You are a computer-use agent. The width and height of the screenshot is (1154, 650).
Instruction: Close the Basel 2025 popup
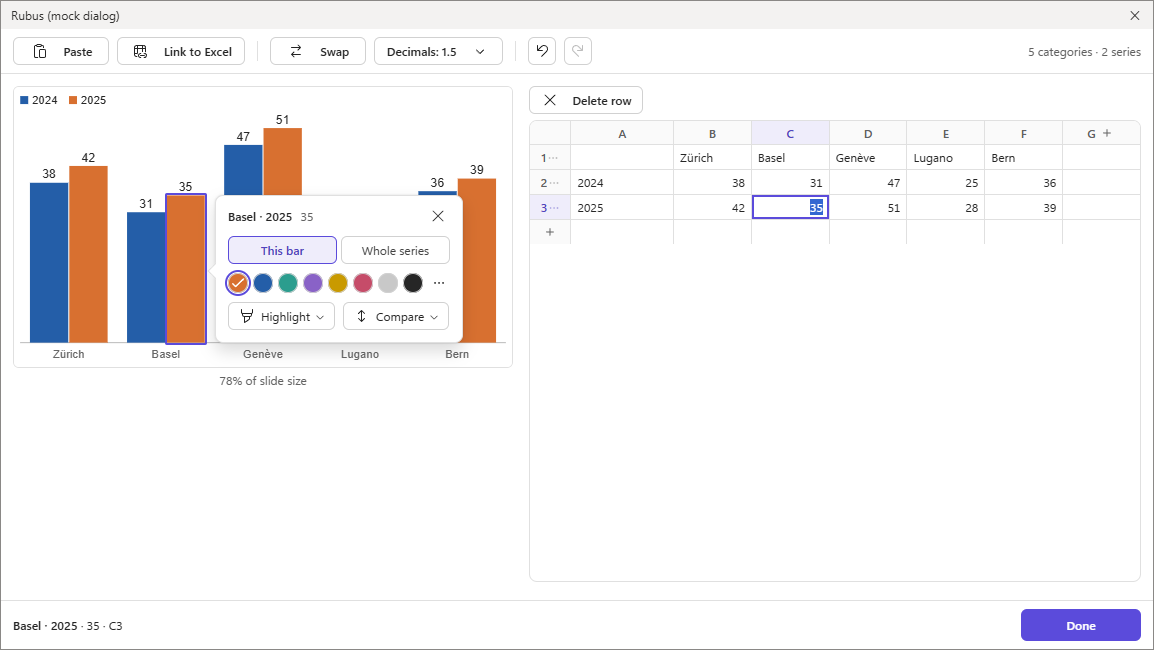tap(438, 216)
